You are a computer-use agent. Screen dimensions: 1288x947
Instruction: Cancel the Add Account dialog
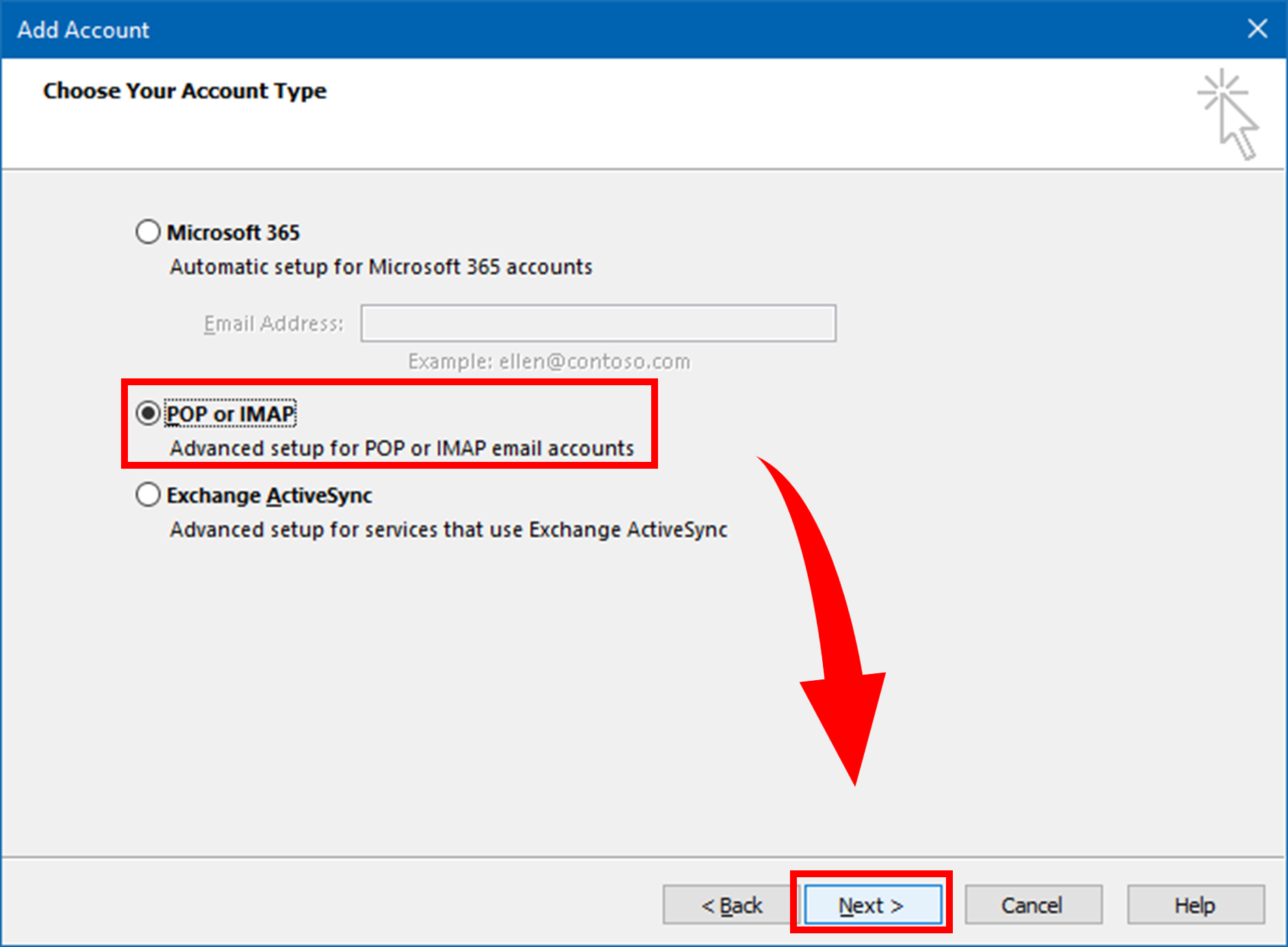tap(1033, 905)
